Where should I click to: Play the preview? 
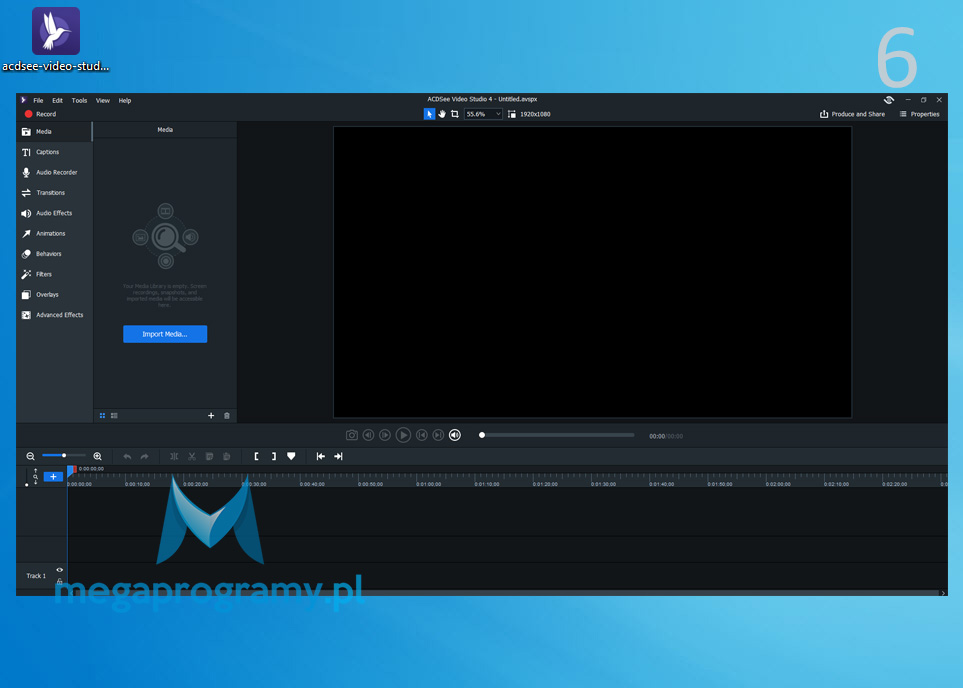pyautogui.click(x=403, y=435)
